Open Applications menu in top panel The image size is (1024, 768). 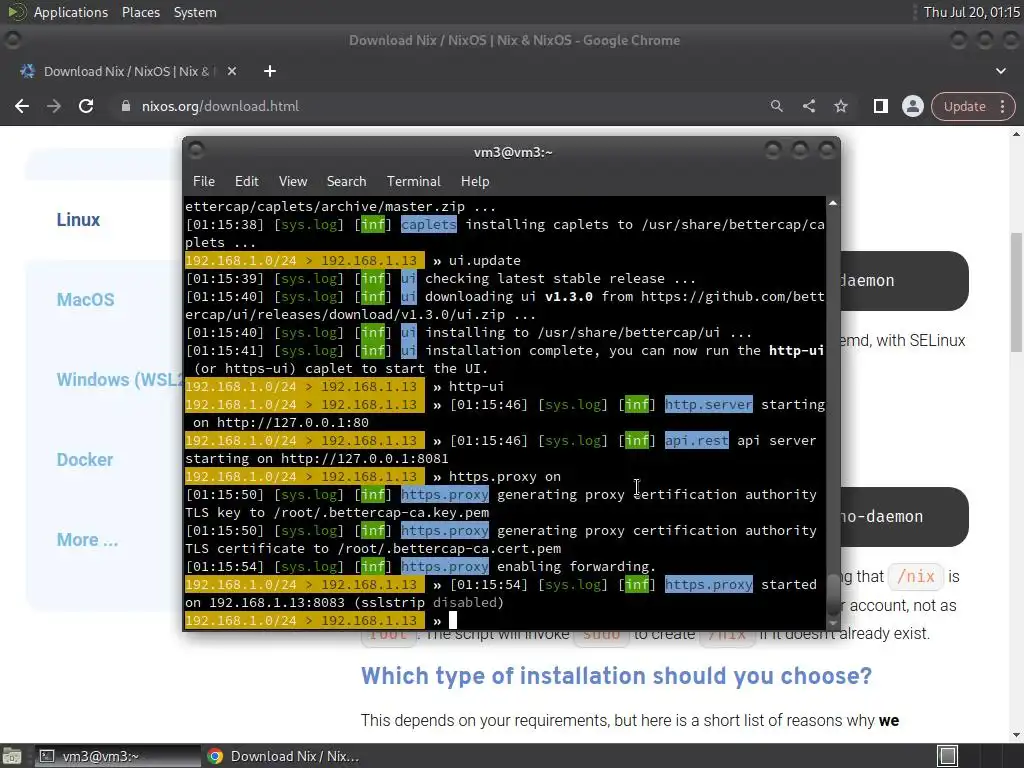71,12
